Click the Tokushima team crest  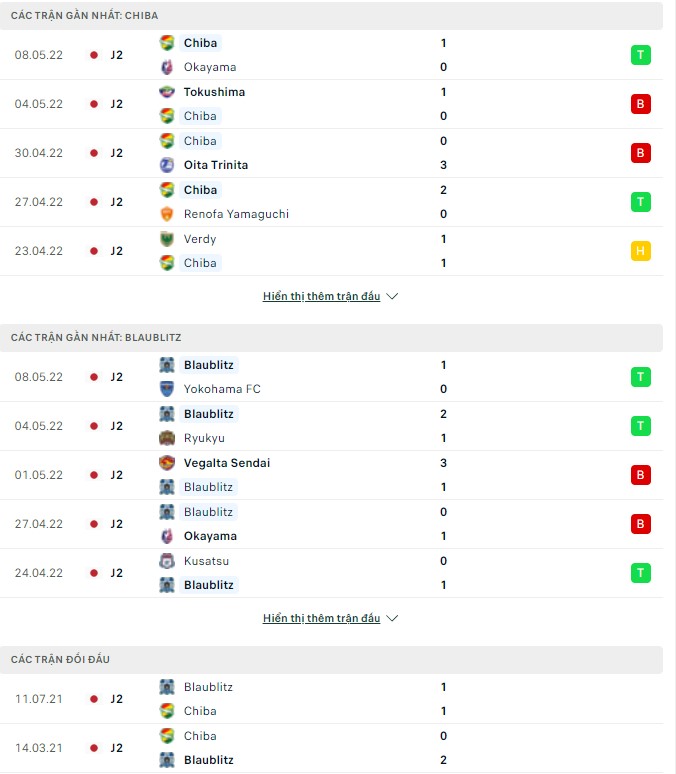point(167,92)
